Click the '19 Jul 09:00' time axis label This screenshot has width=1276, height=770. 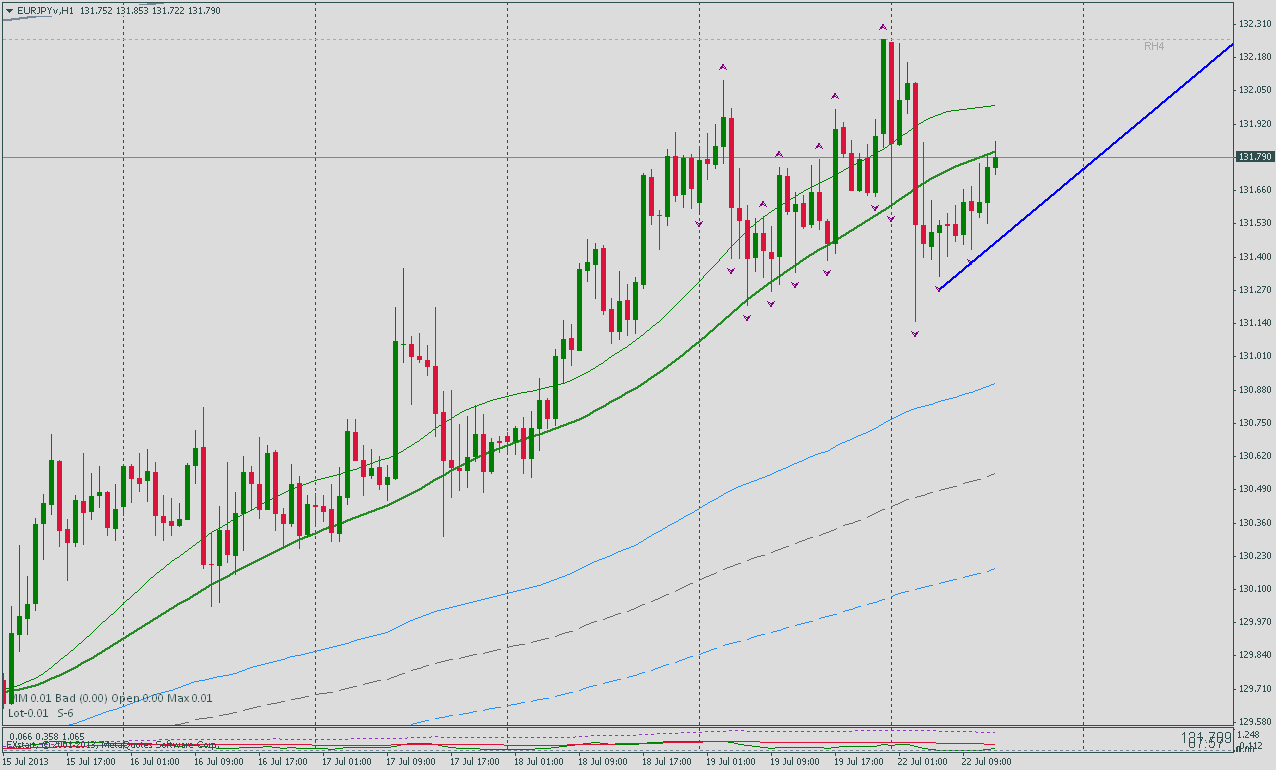(x=795, y=761)
